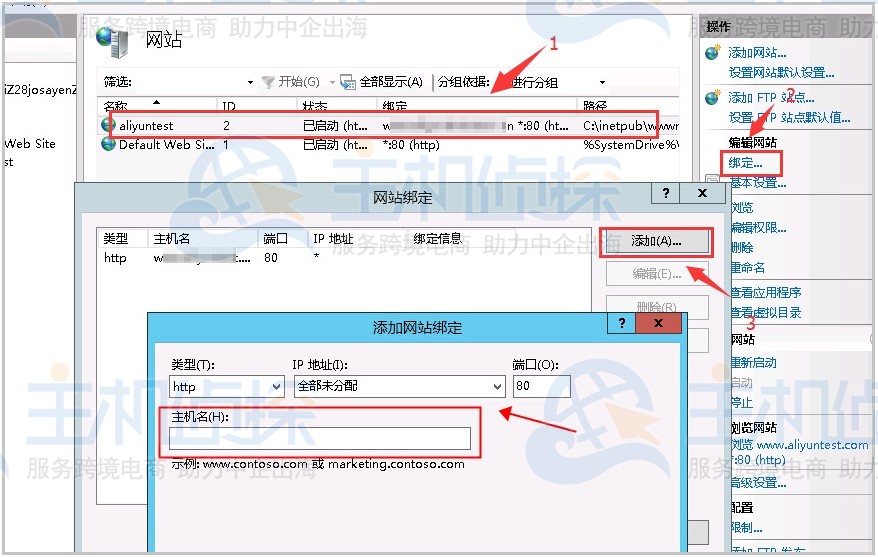This screenshot has height=557, width=878.
Task: Click the 设置 FTP 站点默认值... link
Action: pos(789,118)
